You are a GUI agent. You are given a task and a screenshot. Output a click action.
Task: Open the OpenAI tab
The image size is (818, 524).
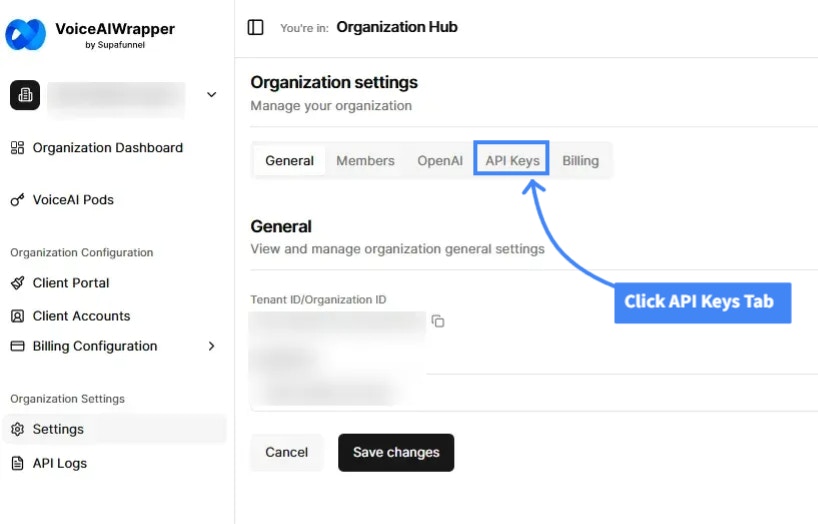tap(440, 161)
